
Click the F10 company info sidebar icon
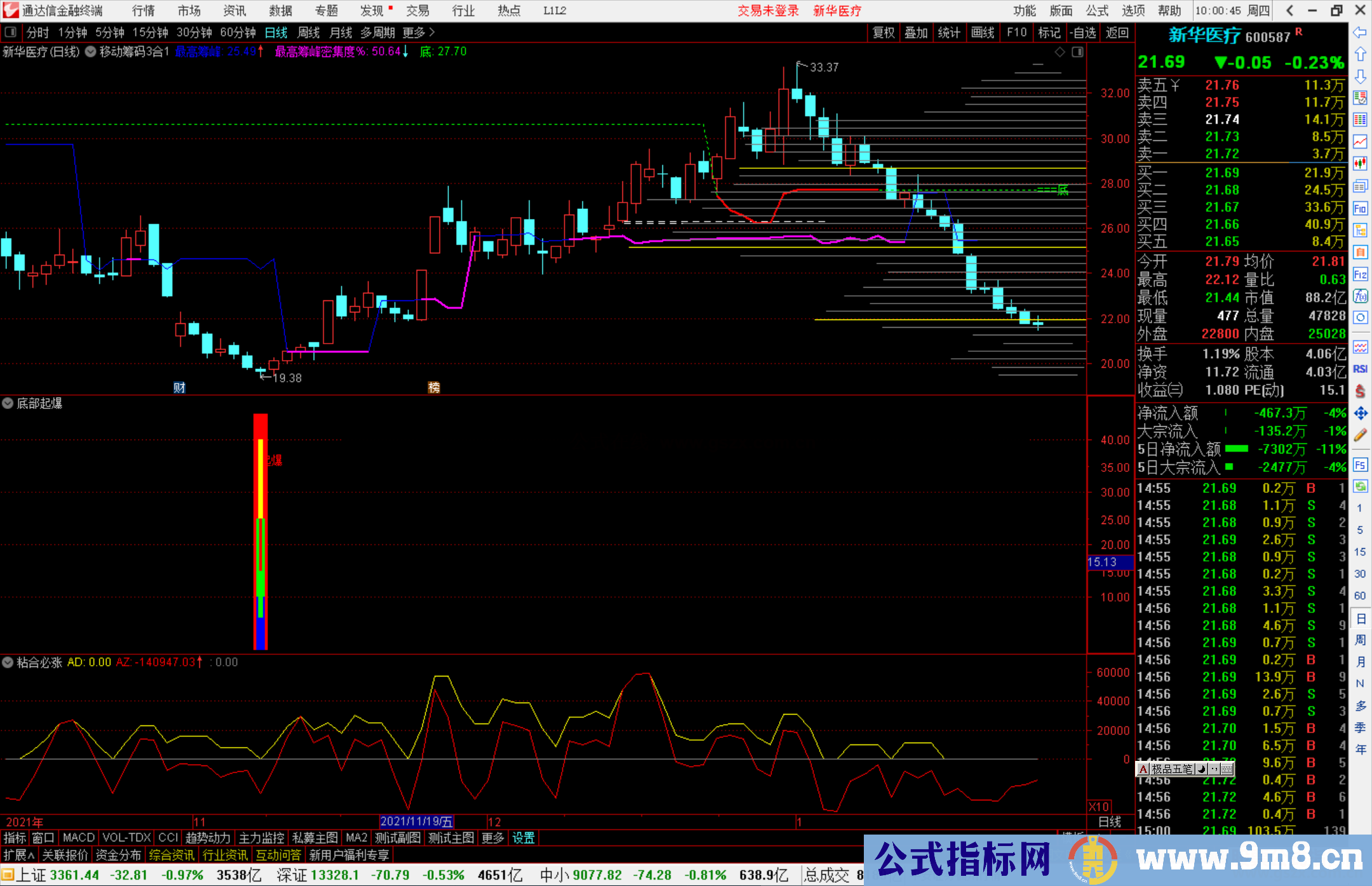click(x=1360, y=208)
